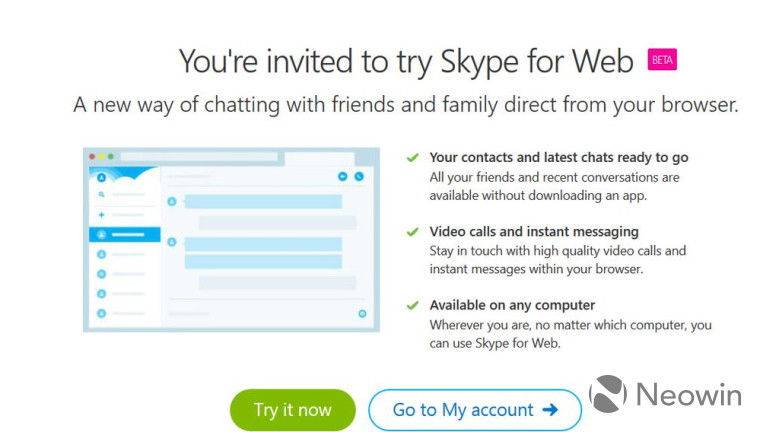This screenshot has width=760, height=432.
Task: Click the phone call icon in illustration
Action: [359, 176]
